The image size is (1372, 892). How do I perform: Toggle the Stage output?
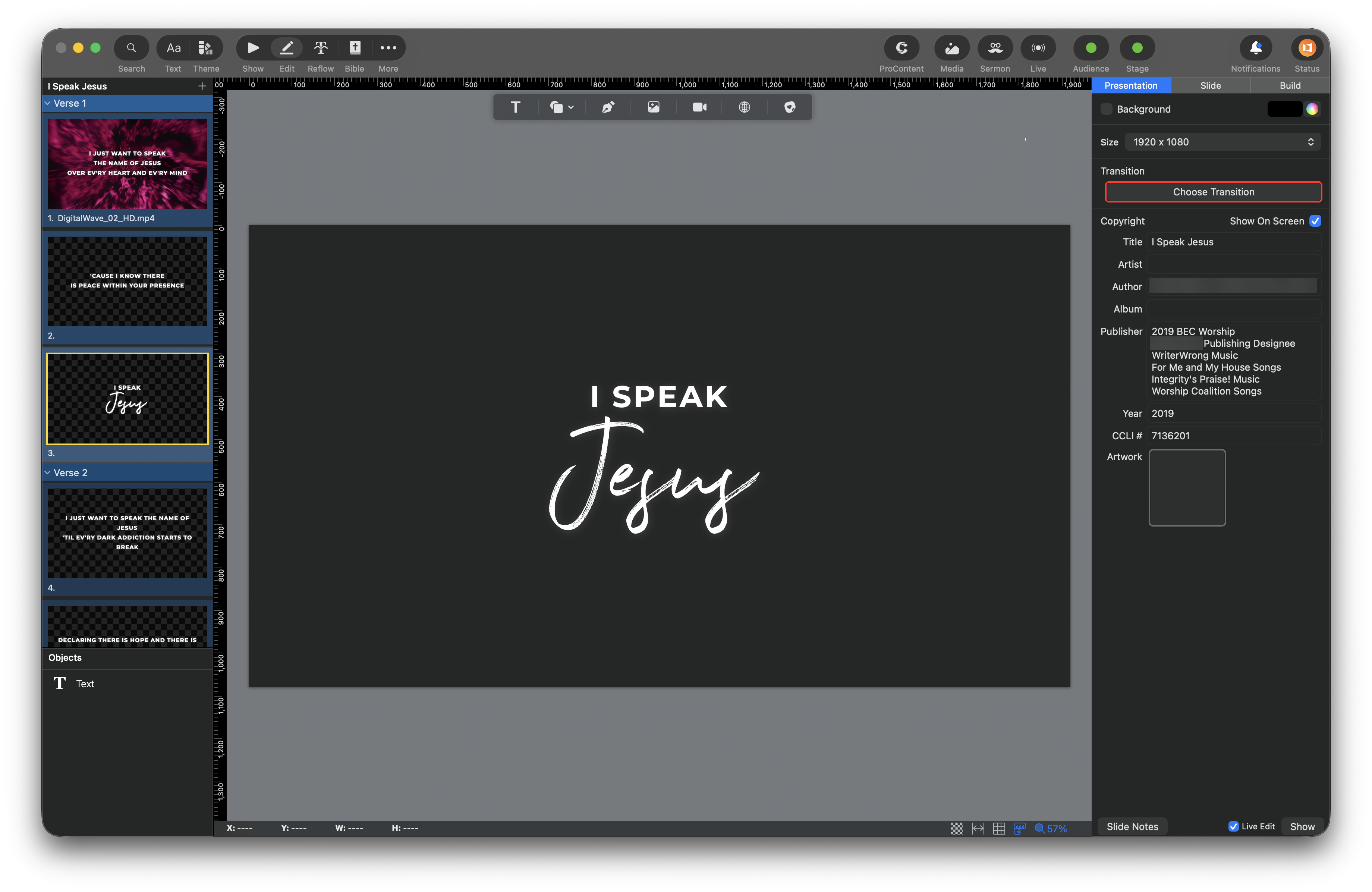pyautogui.click(x=1137, y=48)
